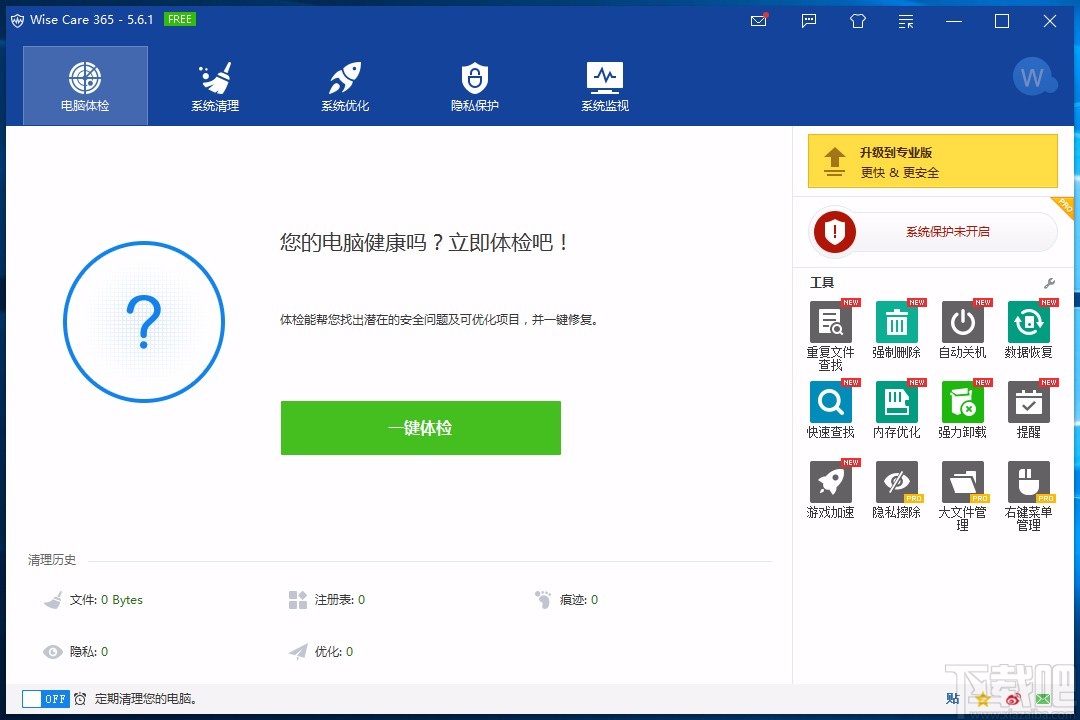Launch the 游戏加速 game booster tool
Screen dimensions: 1080x720
click(x=831, y=491)
